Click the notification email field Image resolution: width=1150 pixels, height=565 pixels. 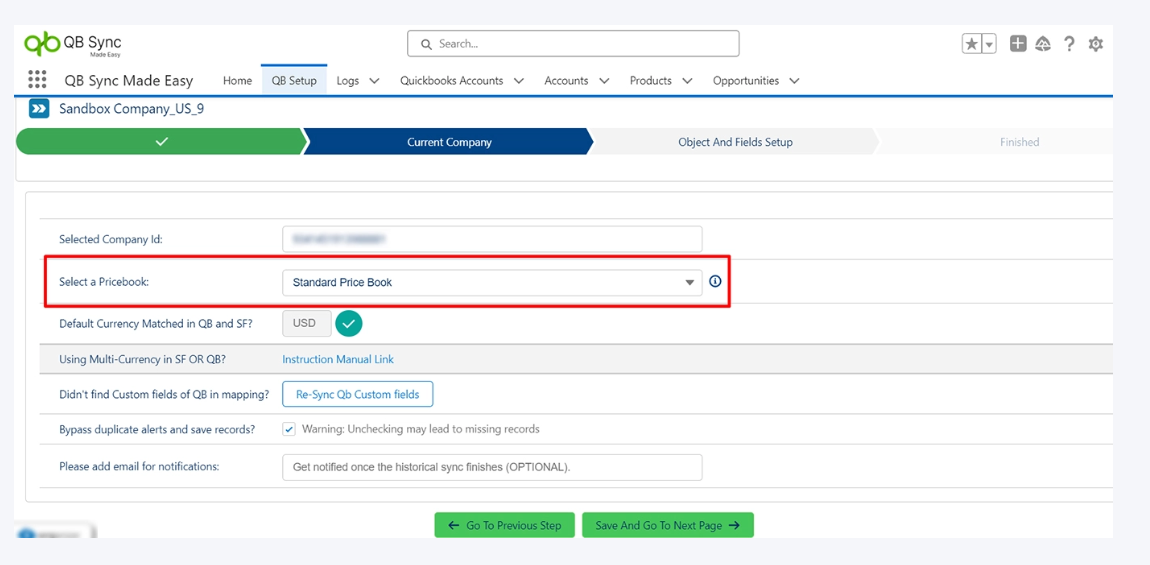(x=492, y=467)
